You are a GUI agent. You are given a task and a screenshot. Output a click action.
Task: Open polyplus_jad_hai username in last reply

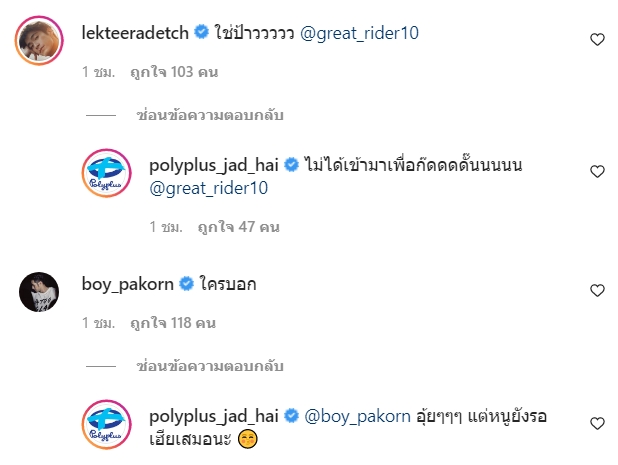pyautogui.click(x=214, y=416)
